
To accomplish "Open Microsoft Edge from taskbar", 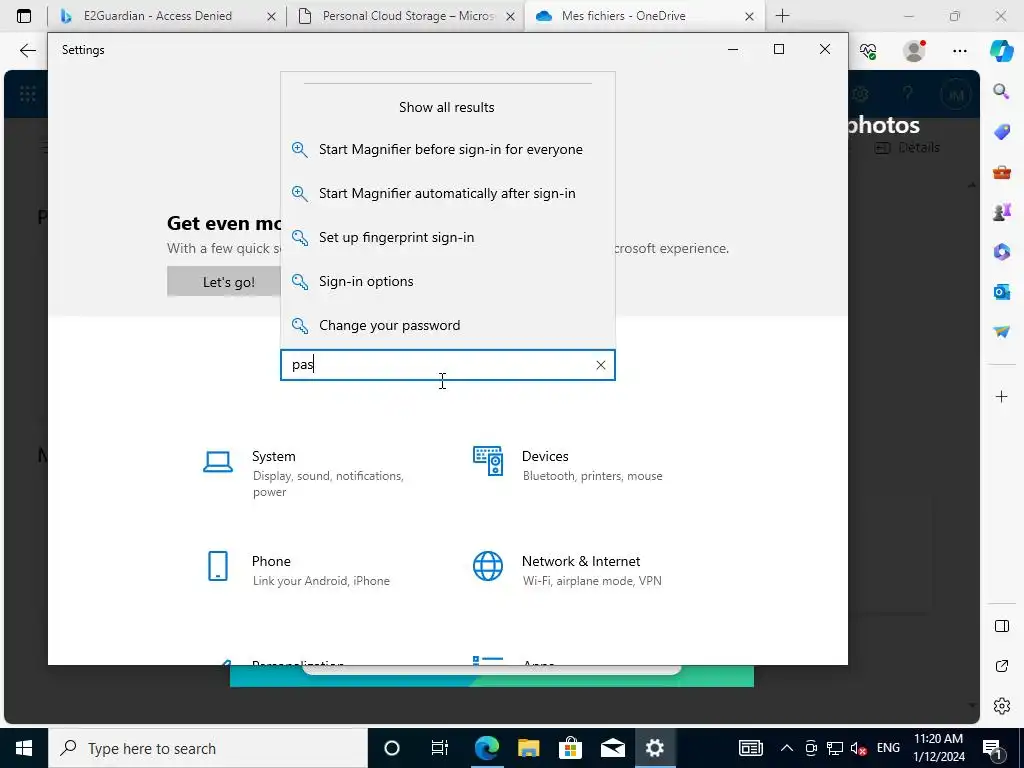I will tap(487, 748).
